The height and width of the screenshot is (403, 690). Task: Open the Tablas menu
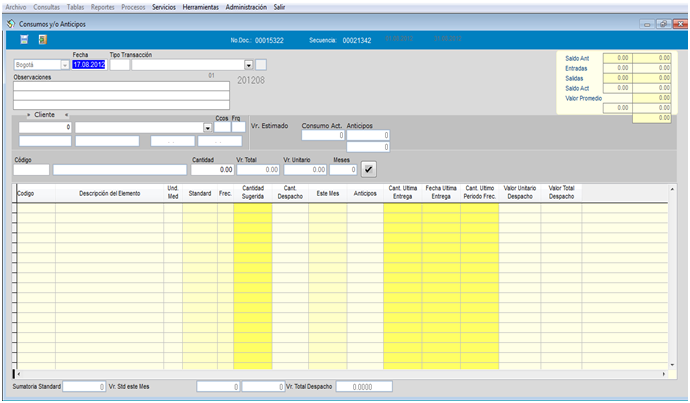pyautogui.click(x=75, y=7)
